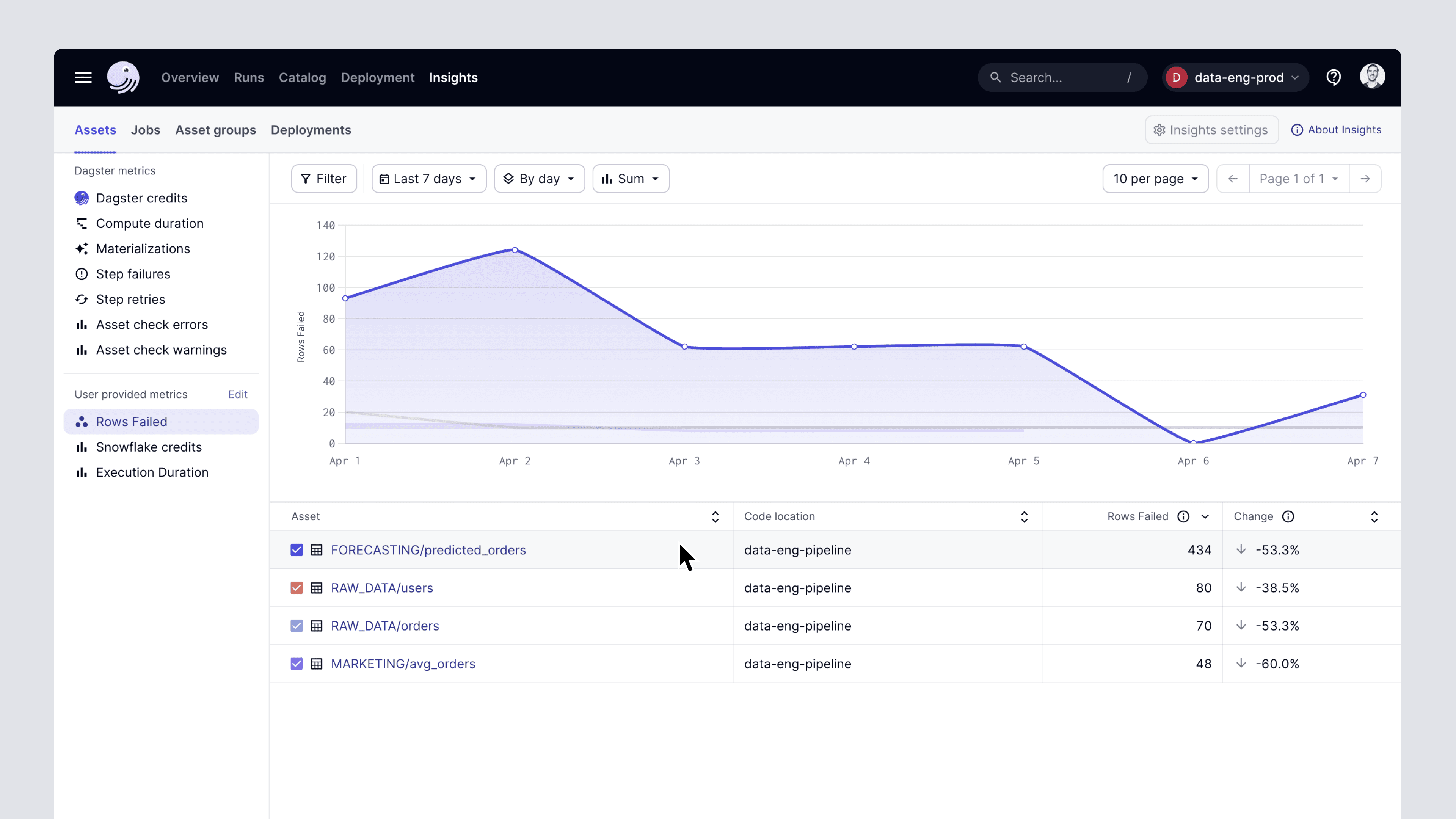Open the 10 per page dropdown
This screenshot has width=1456, height=819.
1155,179
